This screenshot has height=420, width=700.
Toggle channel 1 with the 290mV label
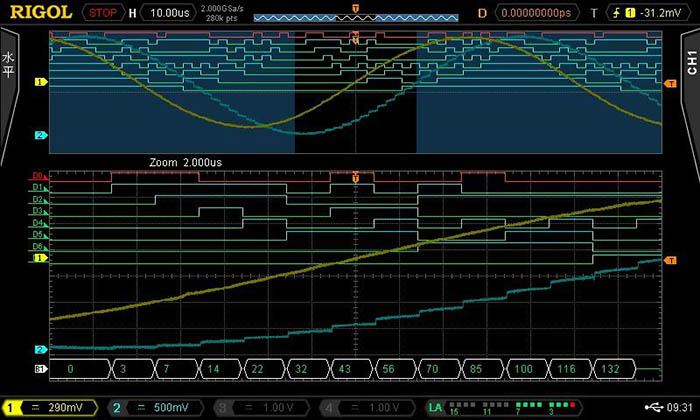pos(48,408)
